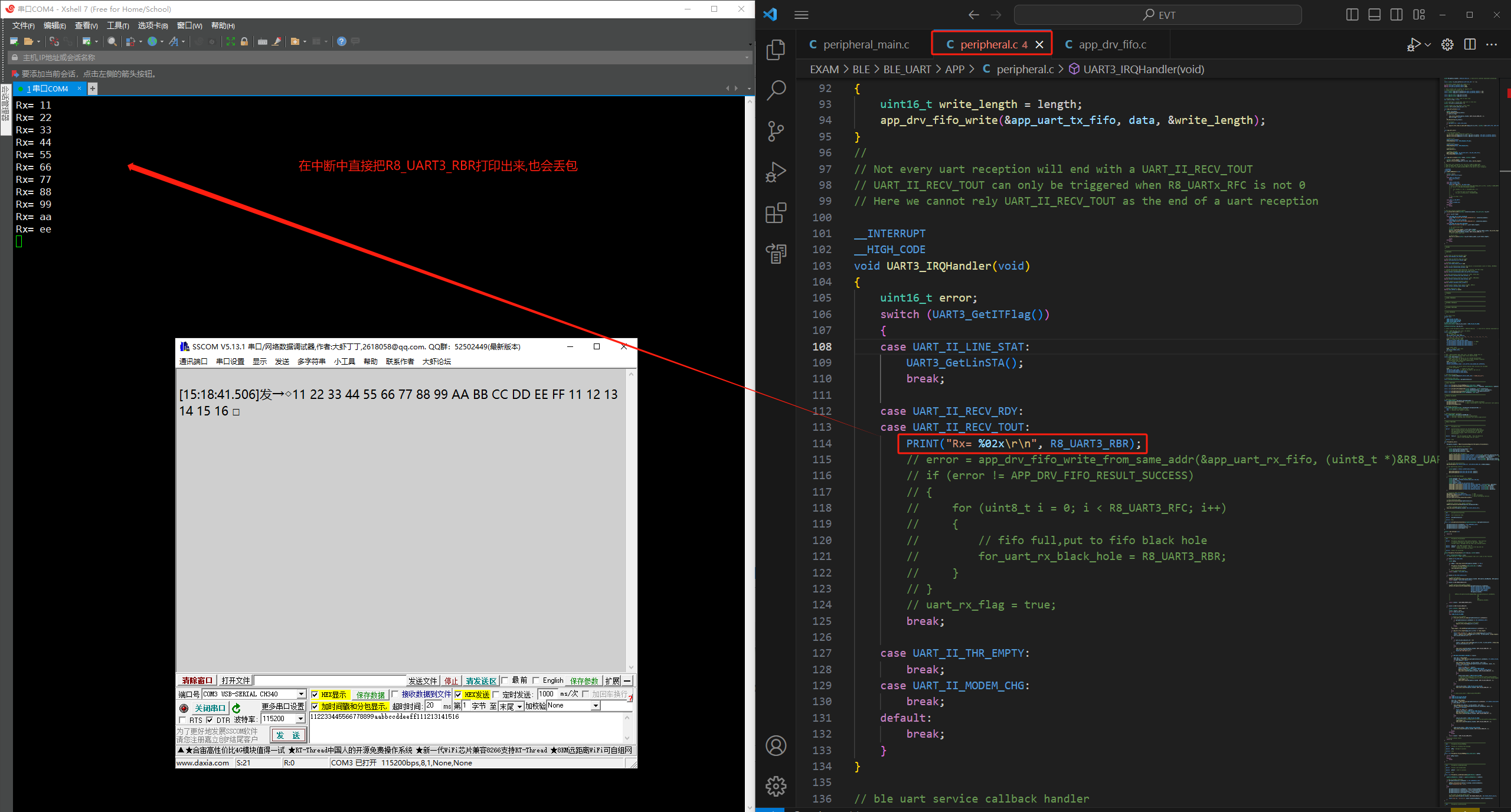Click 清发送区 button in SSCOM
Screen dimensions: 1511x812
point(481,680)
